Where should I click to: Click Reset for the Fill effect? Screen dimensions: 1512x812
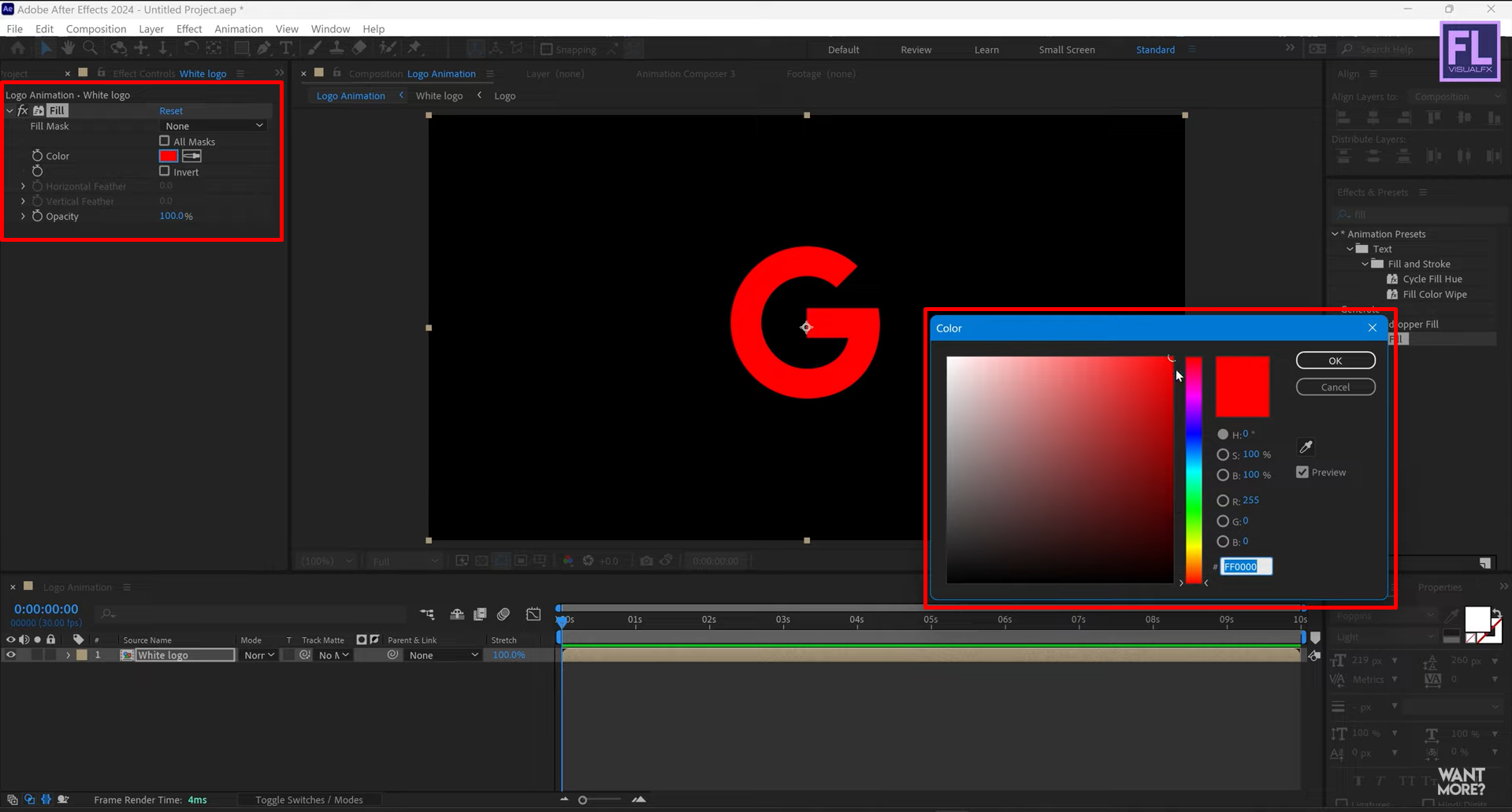click(x=171, y=110)
